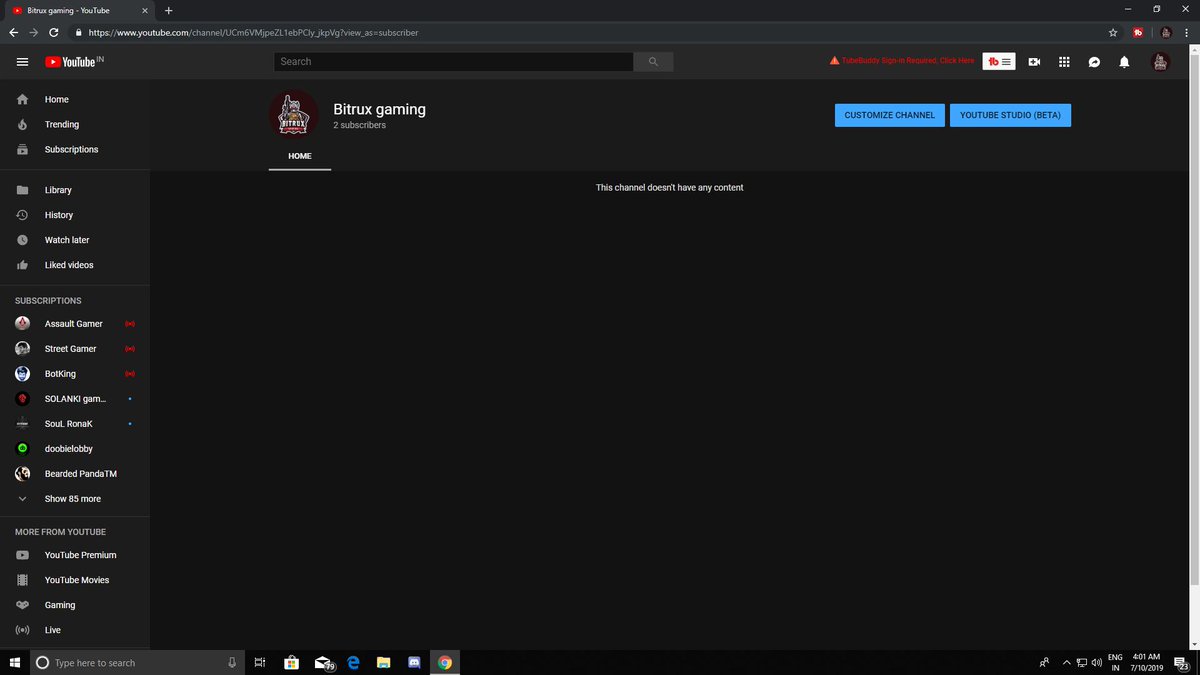The width and height of the screenshot is (1200, 675).
Task: Open the Street Gamer subscription
Action: click(x=75, y=349)
